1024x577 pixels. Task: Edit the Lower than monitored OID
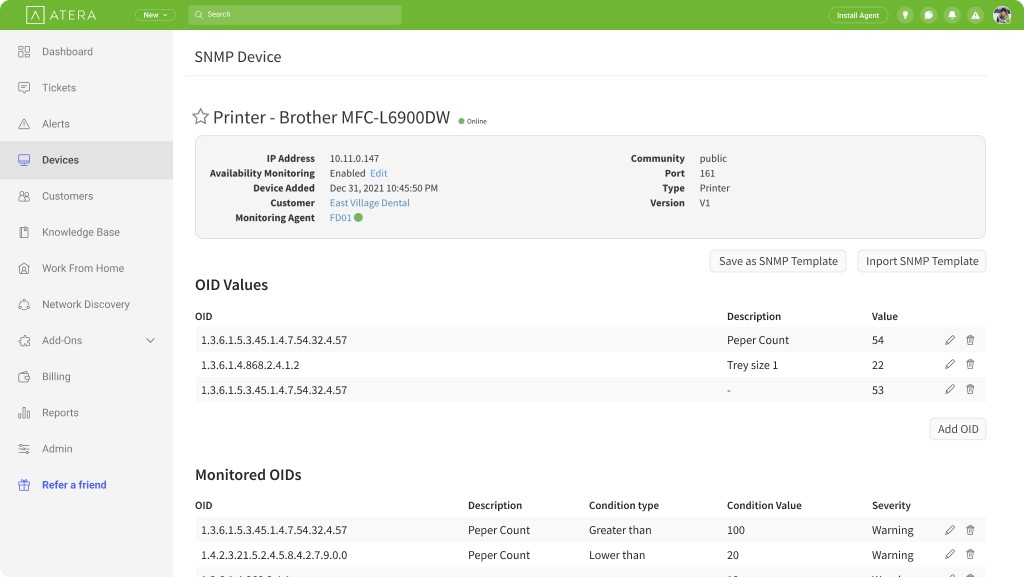pyautogui.click(x=950, y=554)
